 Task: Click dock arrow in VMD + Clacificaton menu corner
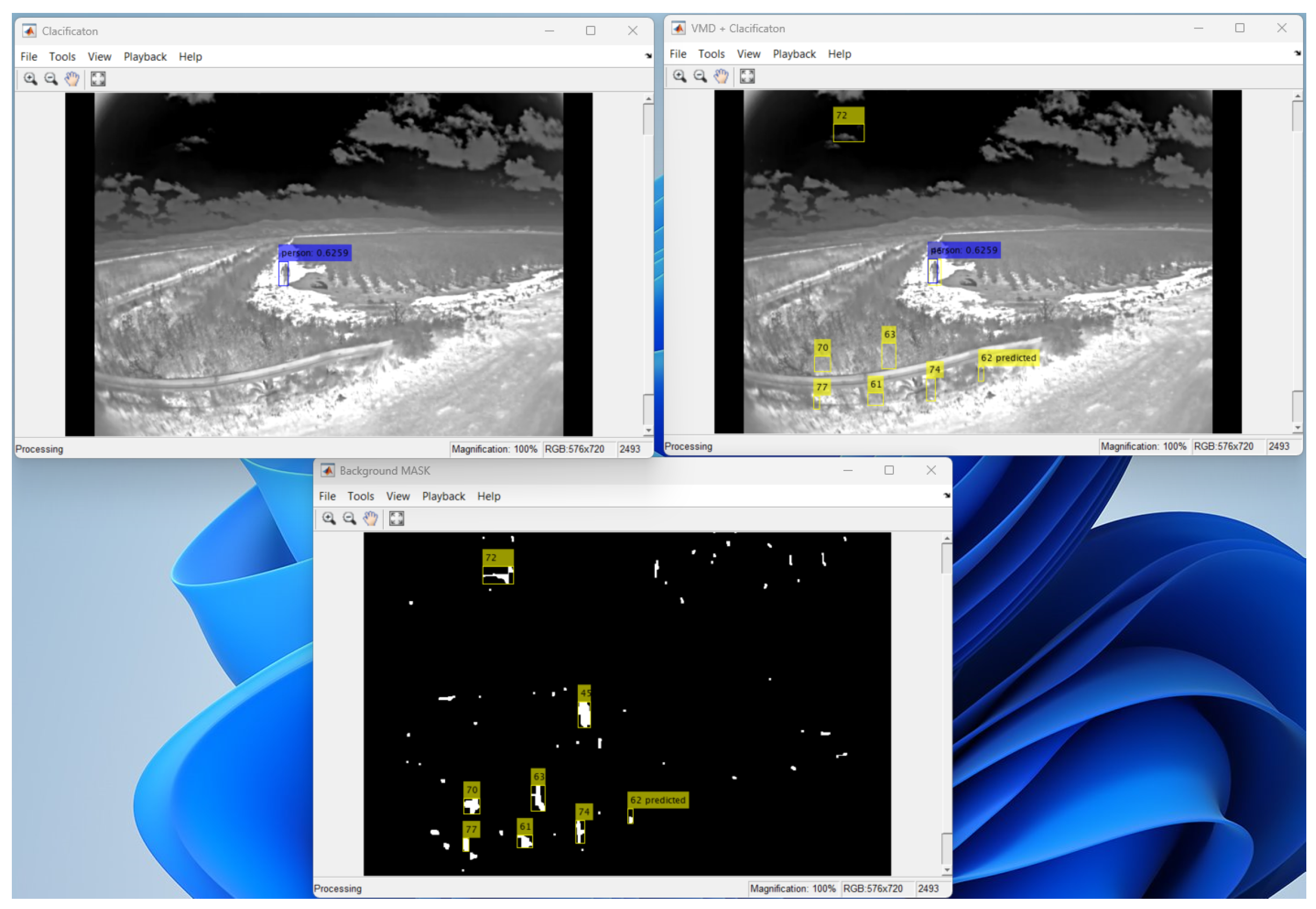1297,53
